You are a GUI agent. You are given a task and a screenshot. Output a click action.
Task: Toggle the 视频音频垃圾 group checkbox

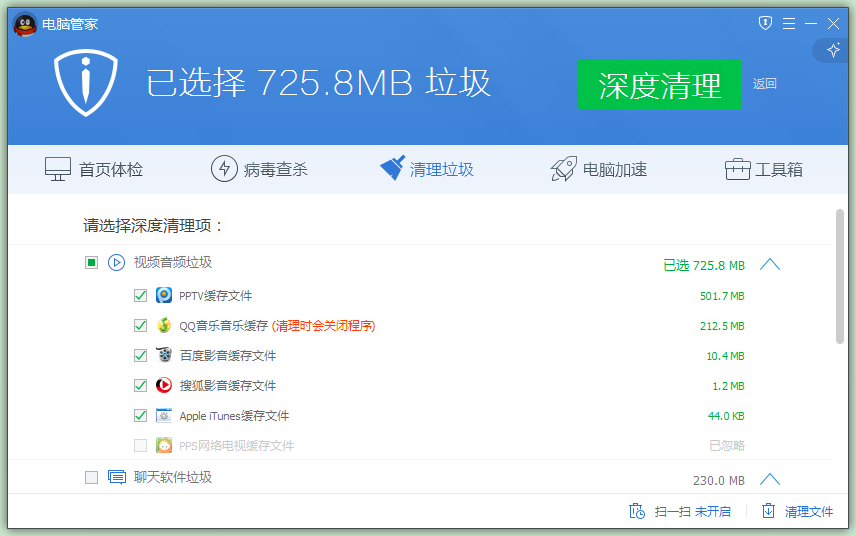pyautogui.click(x=91, y=263)
